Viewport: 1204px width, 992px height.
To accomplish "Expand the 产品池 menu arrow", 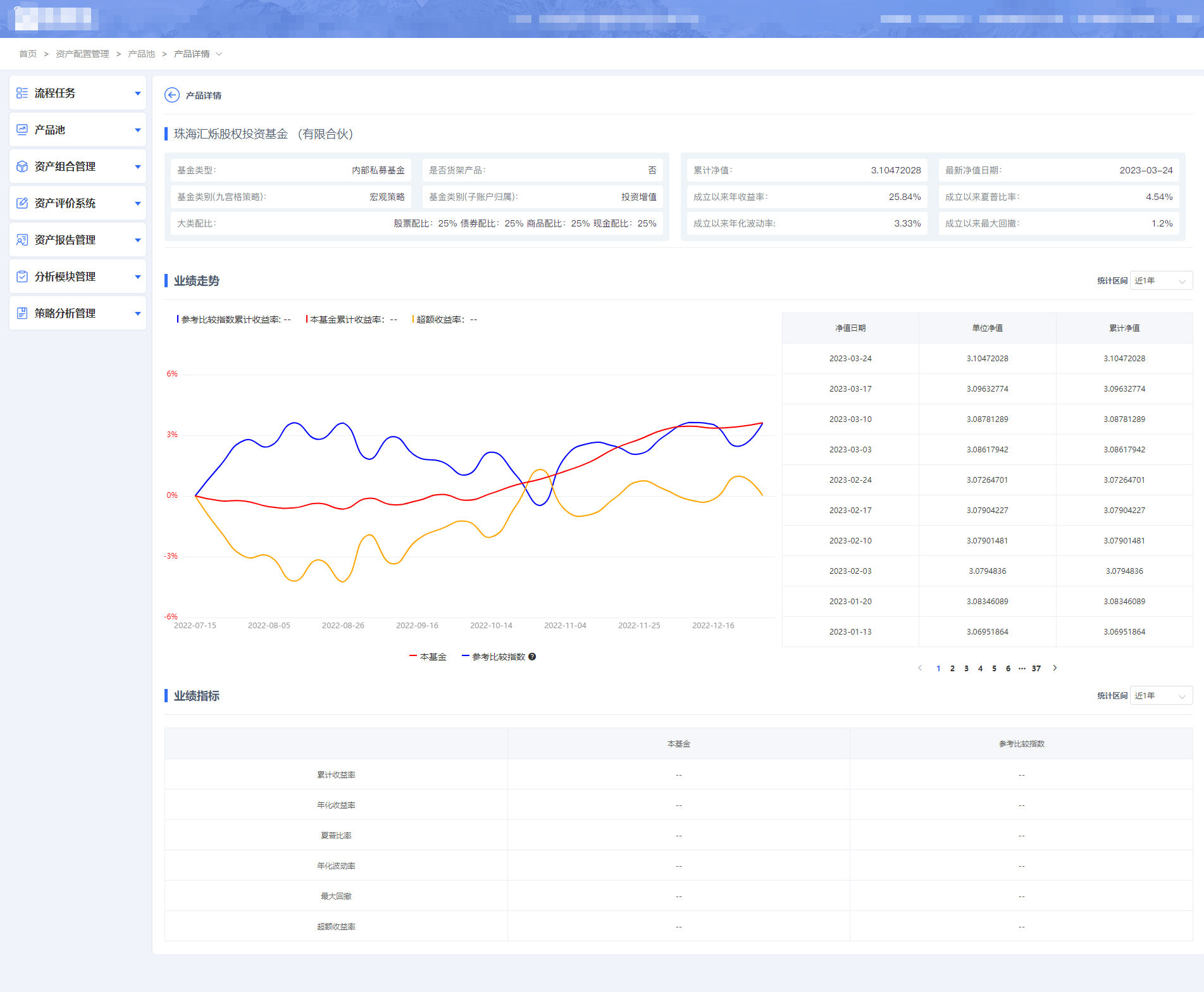I will [x=137, y=130].
